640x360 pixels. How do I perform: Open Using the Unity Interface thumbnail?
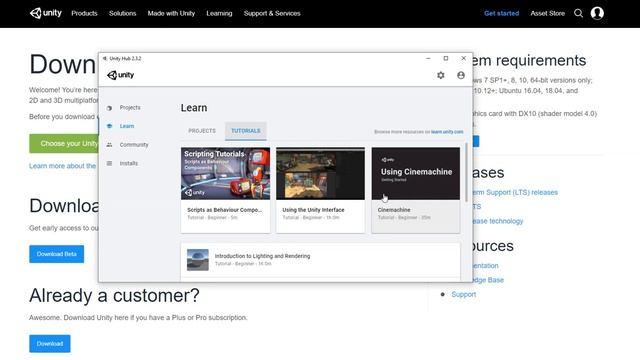pos(320,174)
